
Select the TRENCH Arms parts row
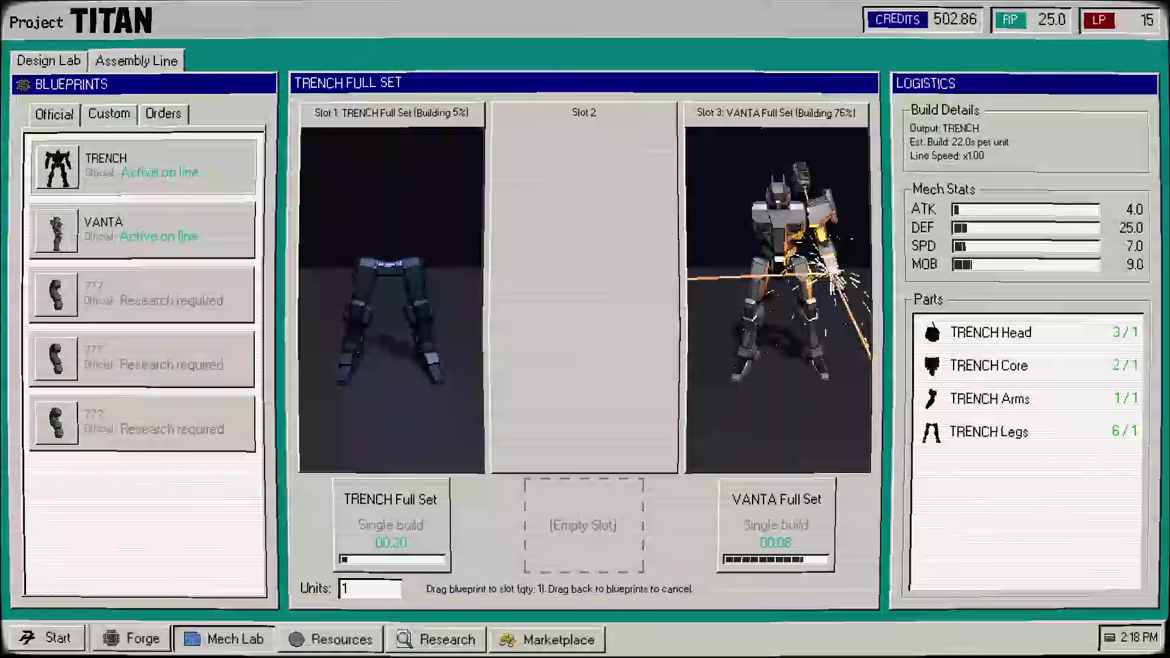tap(1028, 398)
